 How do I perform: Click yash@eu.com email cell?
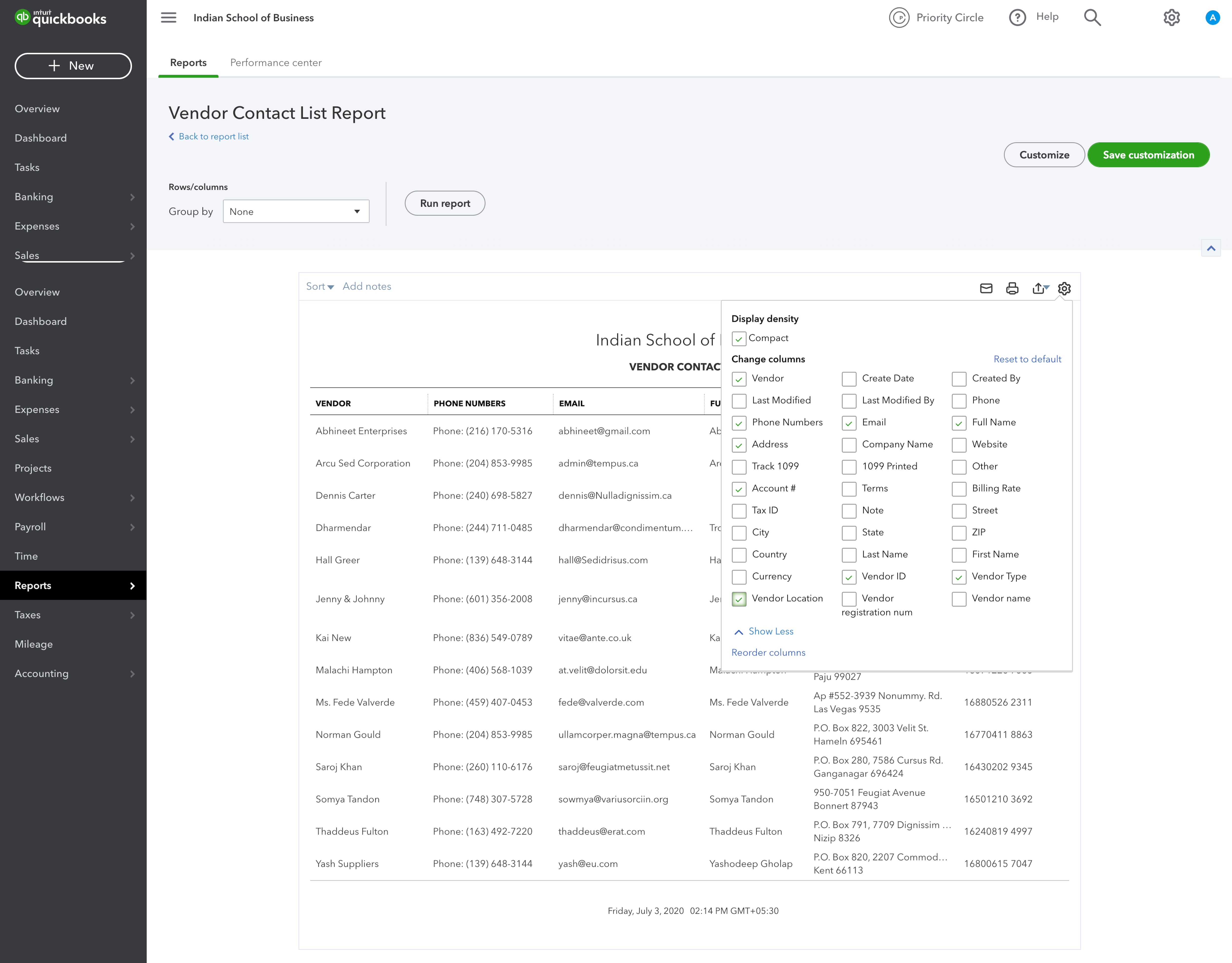coord(588,864)
